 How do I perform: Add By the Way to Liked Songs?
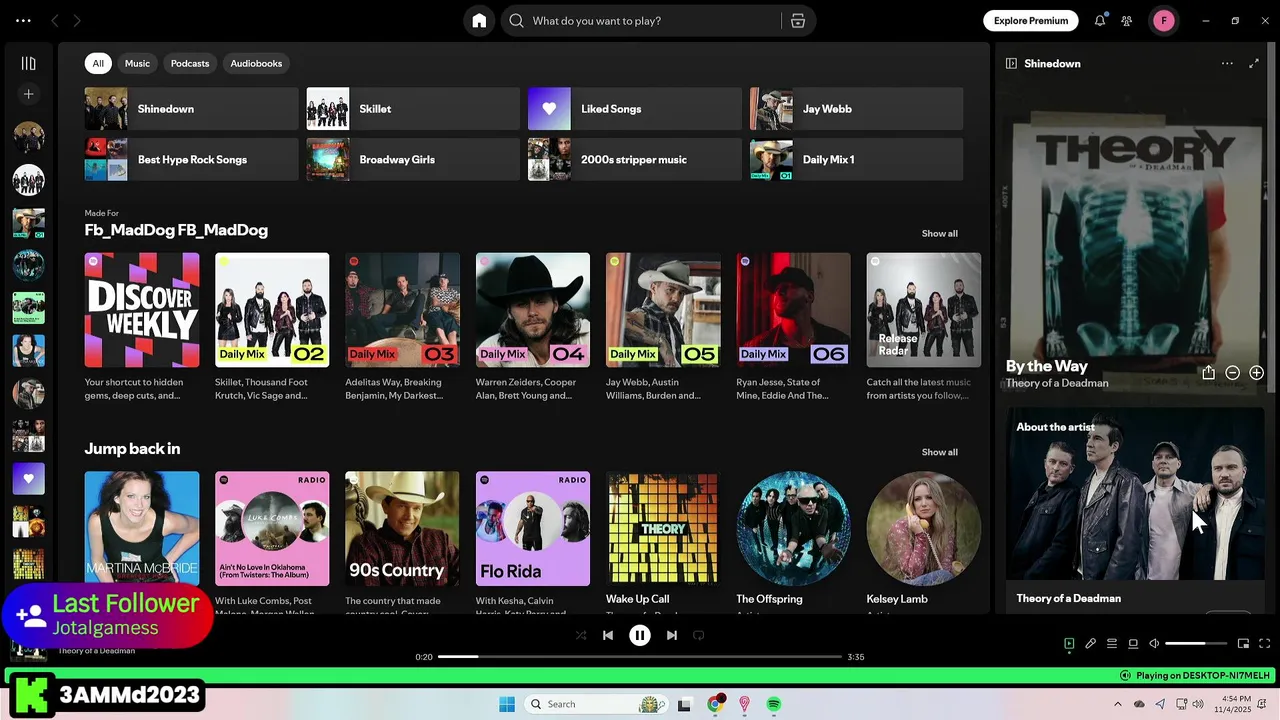click(1256, 372)
